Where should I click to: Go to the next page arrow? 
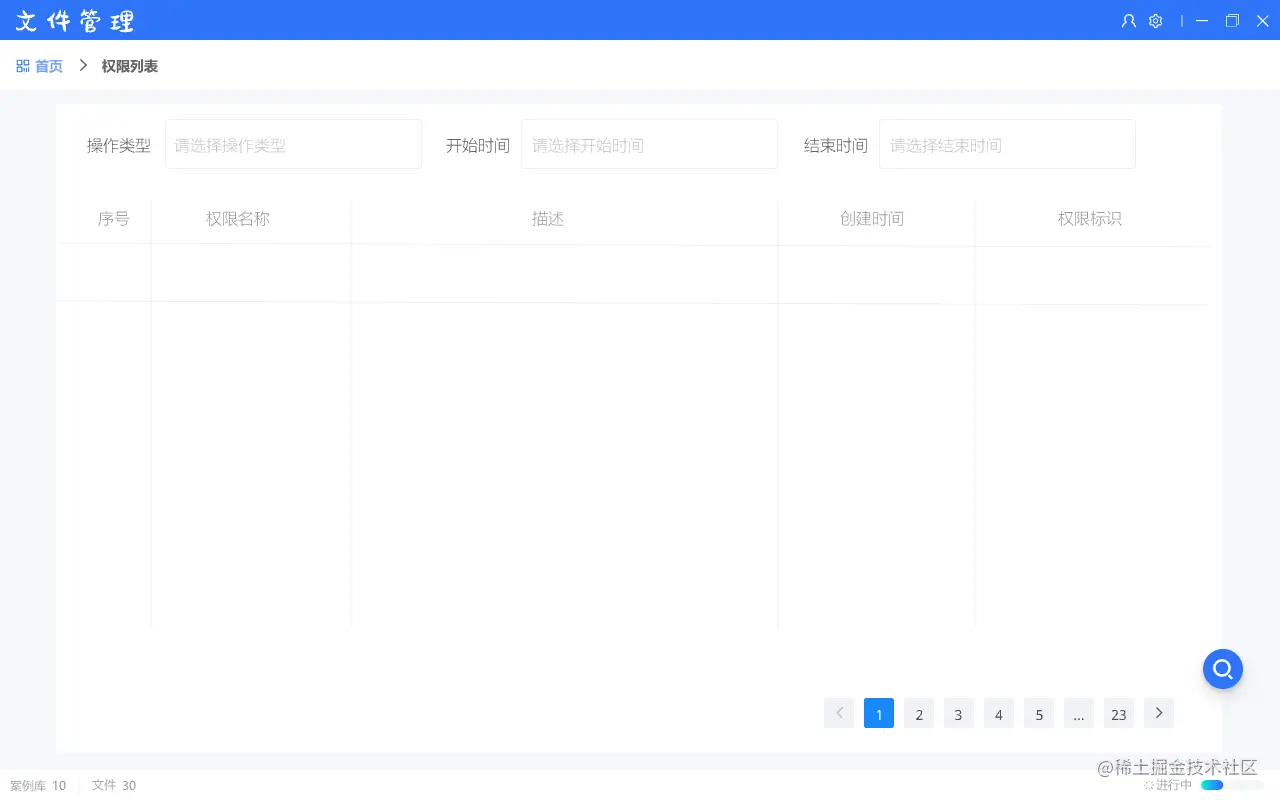1159,713
